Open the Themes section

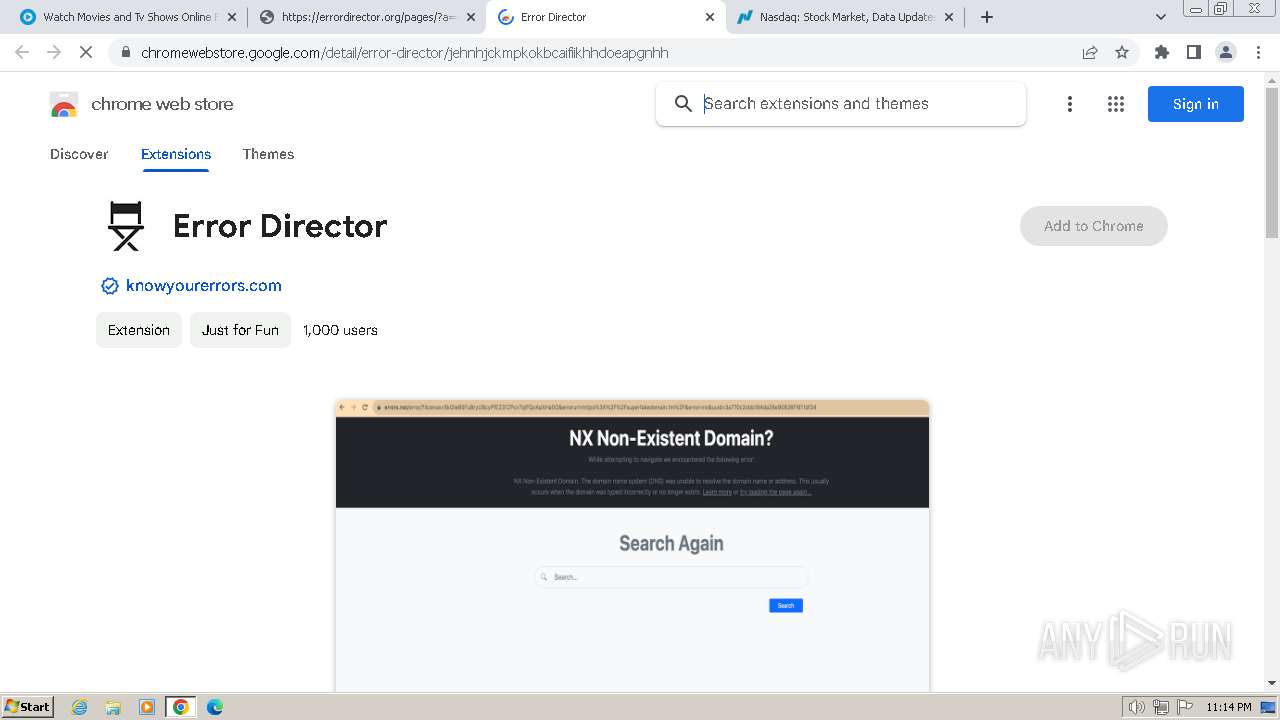tap(268, 154)
